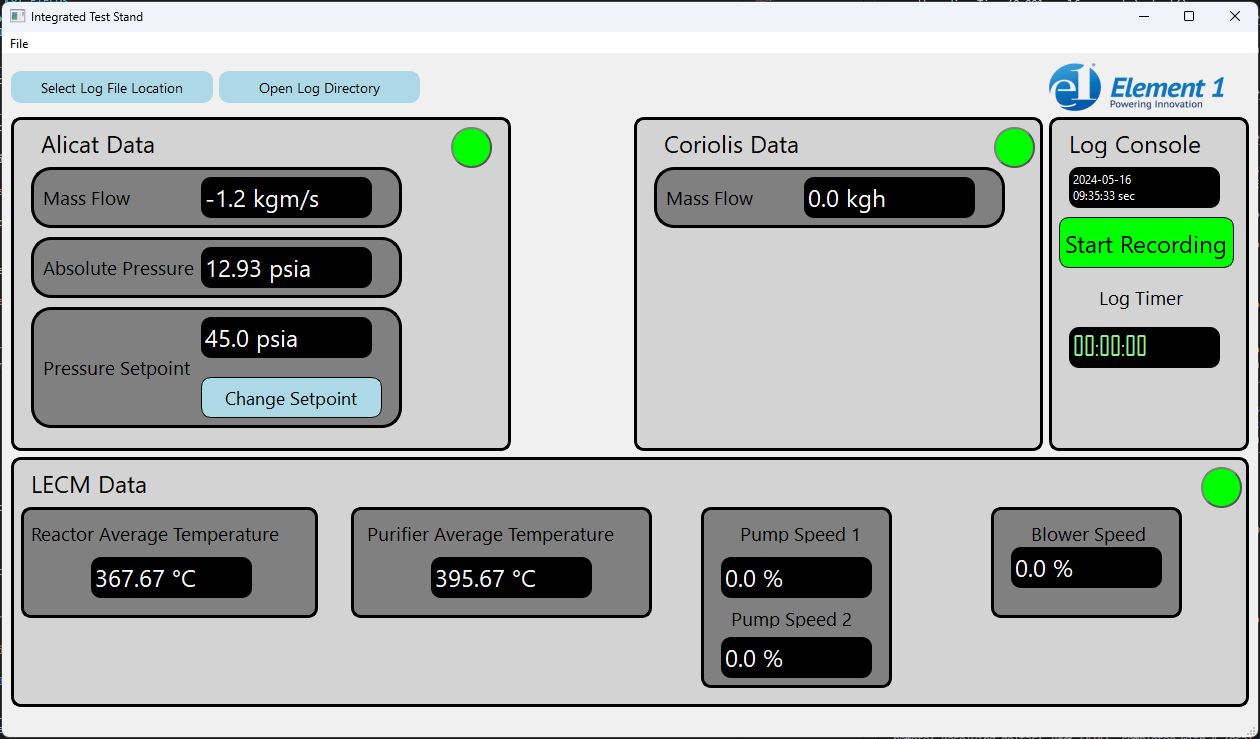Click the green status light on Coriolis Data panel

click(x=1014, y=147)
